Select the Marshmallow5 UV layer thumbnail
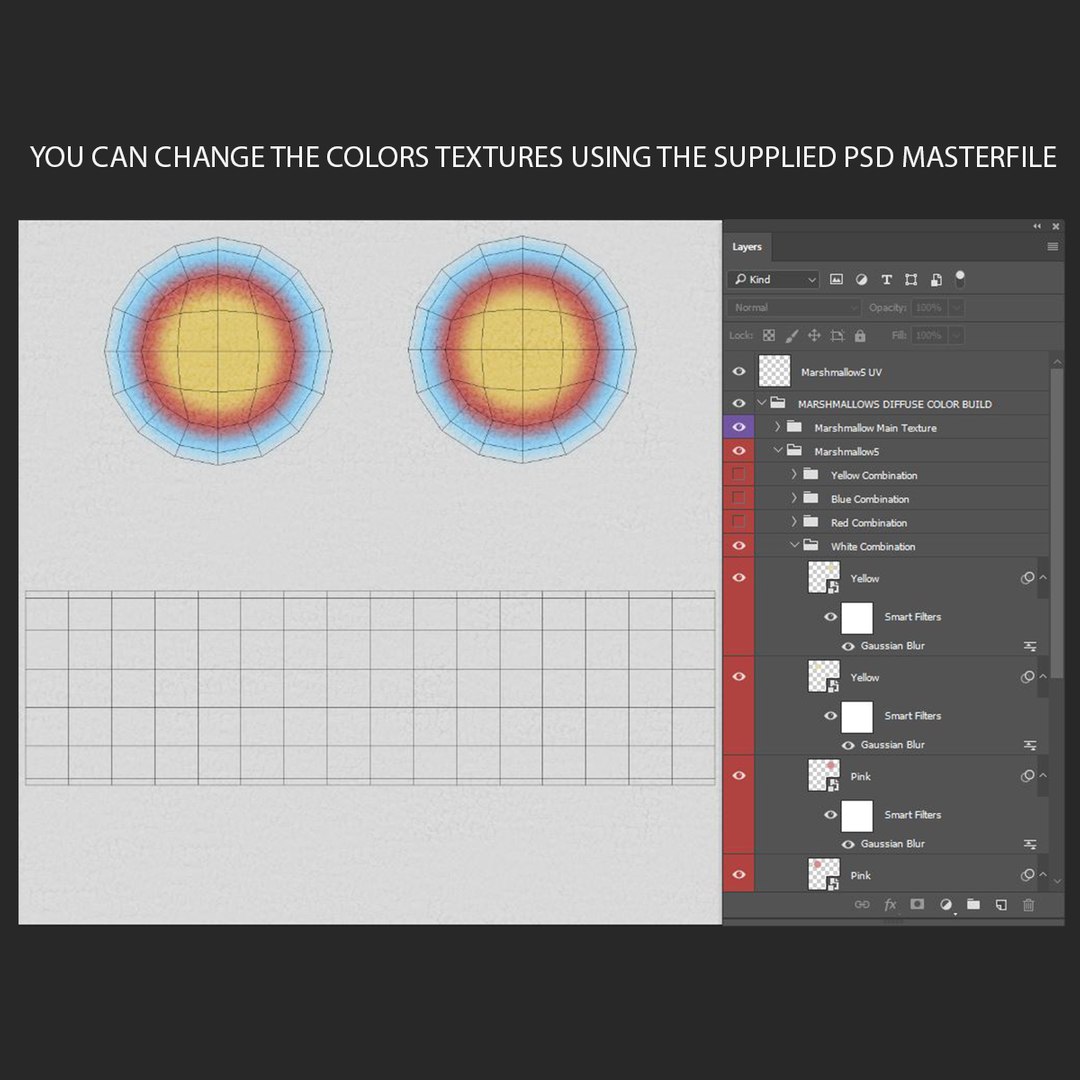 (774, 371)
